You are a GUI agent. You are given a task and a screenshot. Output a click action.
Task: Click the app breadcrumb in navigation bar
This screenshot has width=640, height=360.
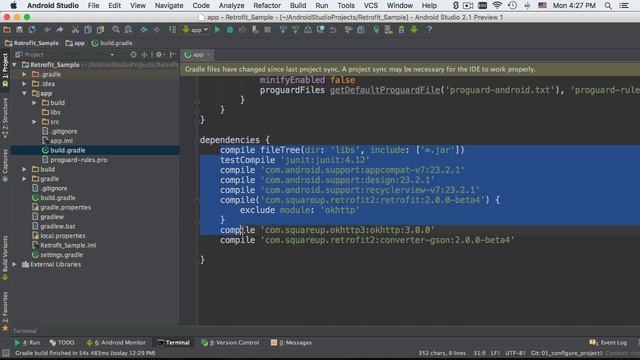click(x=76, y=43)
